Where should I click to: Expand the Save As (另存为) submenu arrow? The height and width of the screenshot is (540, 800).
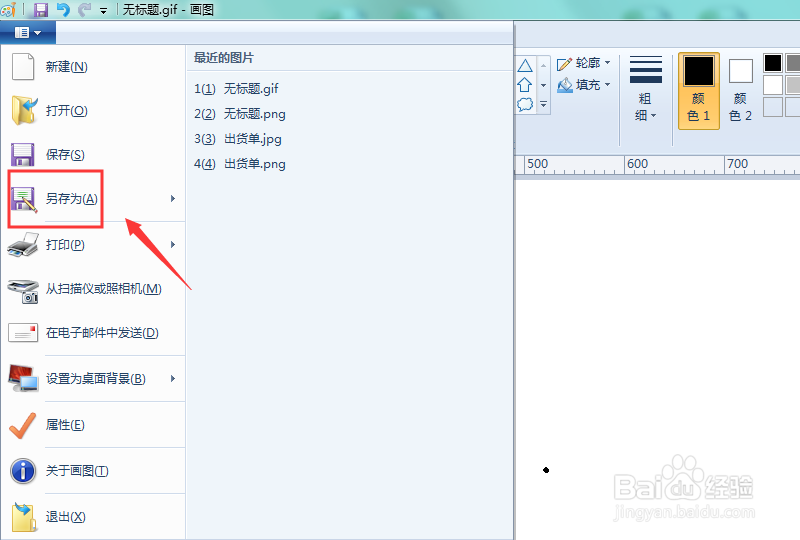click(173, 199)
